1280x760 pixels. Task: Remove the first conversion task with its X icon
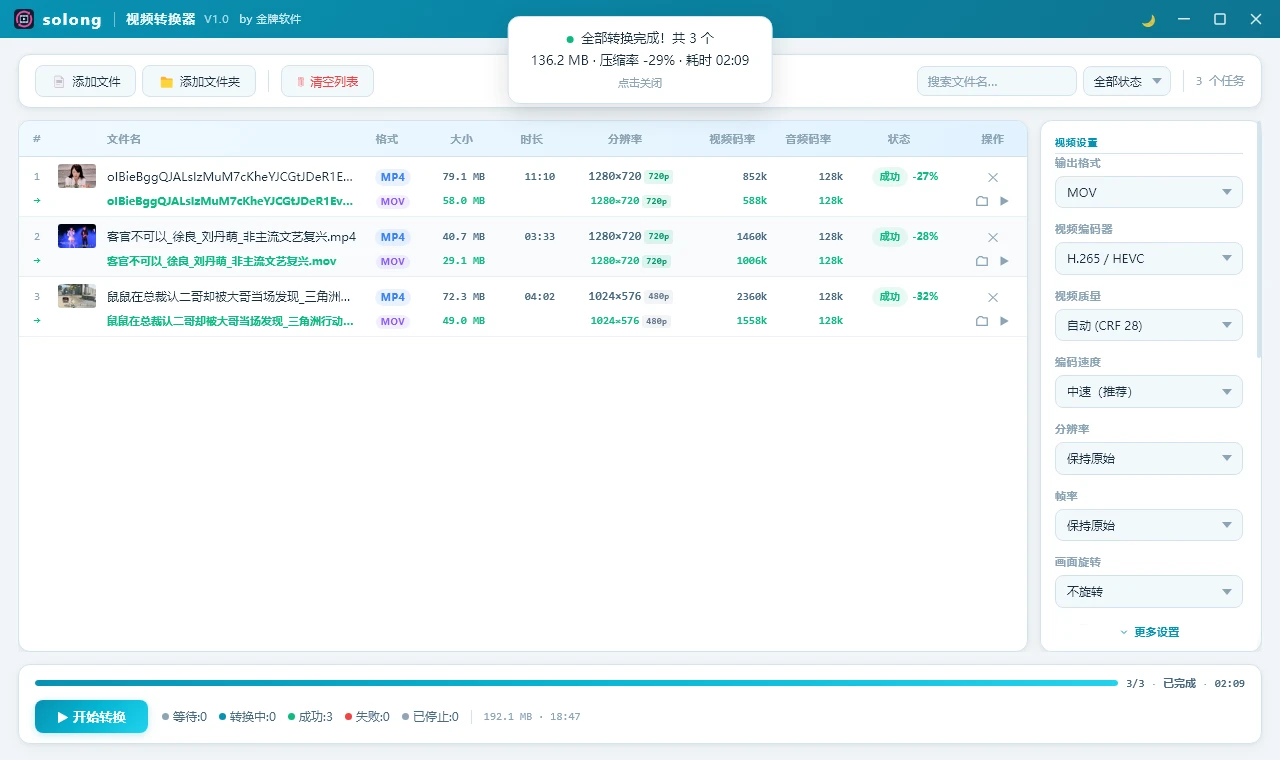pyautogui.click(x=992, y=177)
